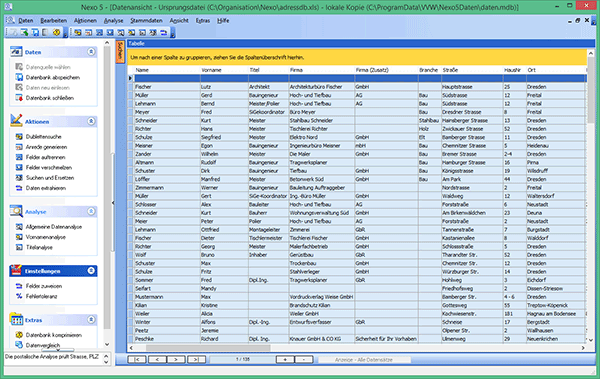Click the first icon in the second toolbar

tap(78, 33)
